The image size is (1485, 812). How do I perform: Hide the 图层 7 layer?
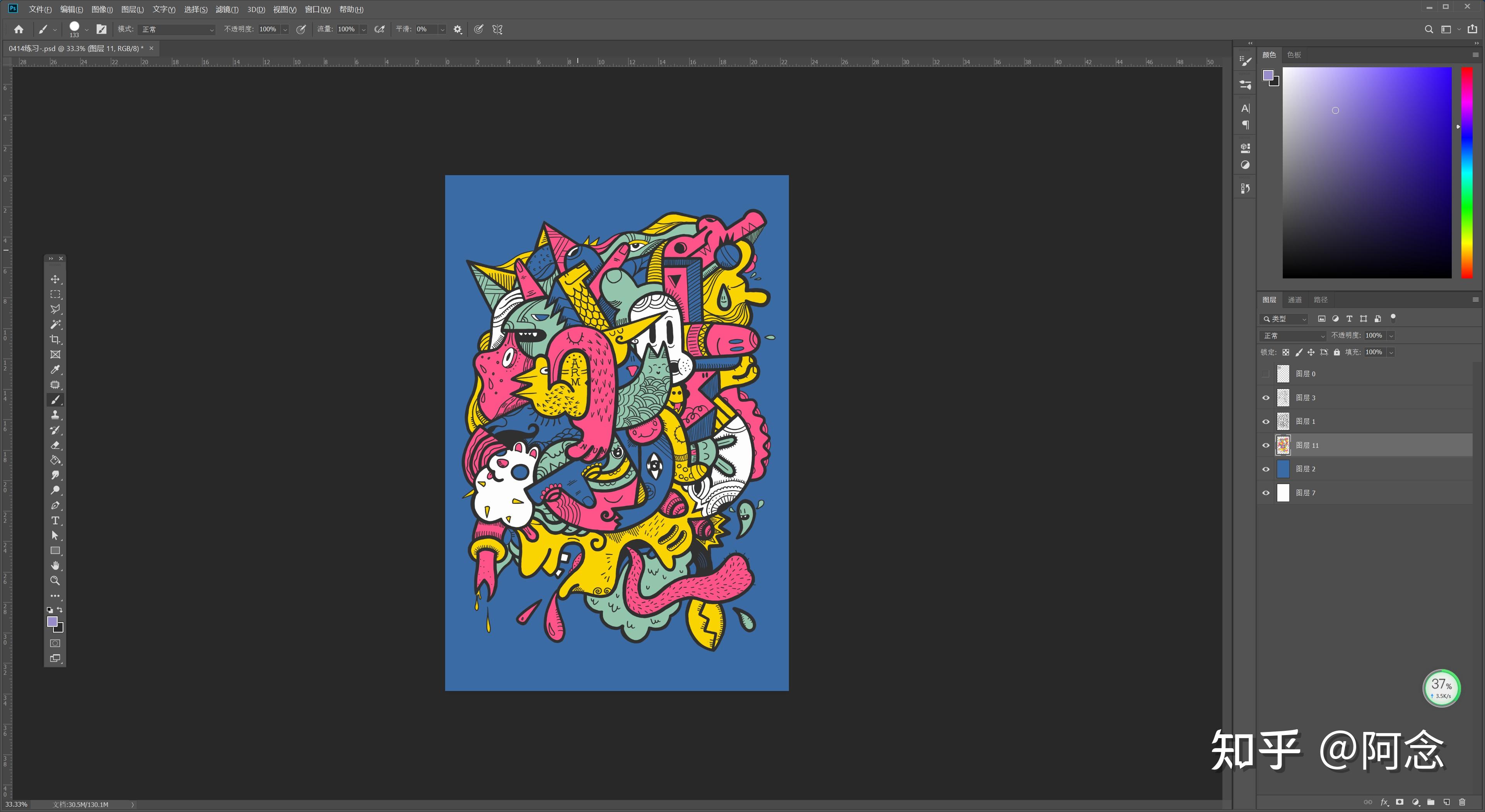(x=1266, y=493)
